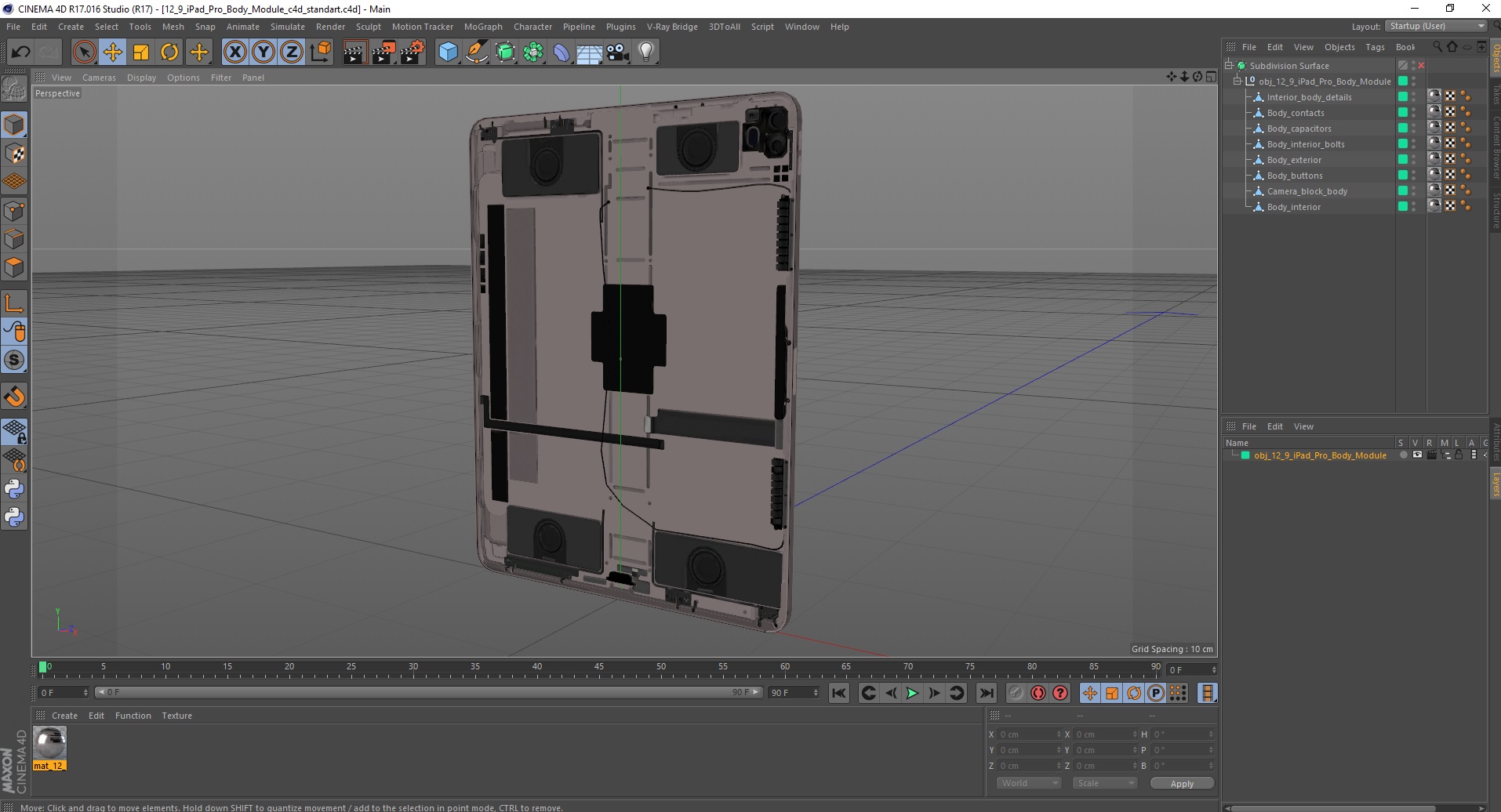
Task: Click Apply button in coordinates panel
Action: (x=1182, y=783)
